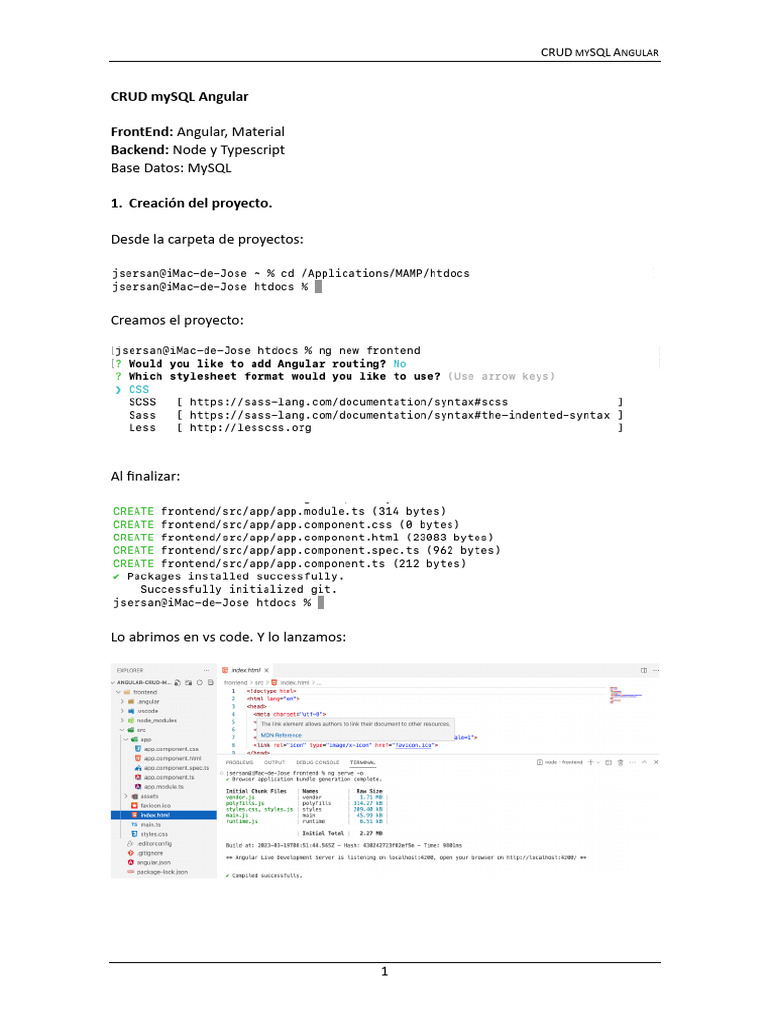Click node - frontend terminal label

(x=560, y=762)
